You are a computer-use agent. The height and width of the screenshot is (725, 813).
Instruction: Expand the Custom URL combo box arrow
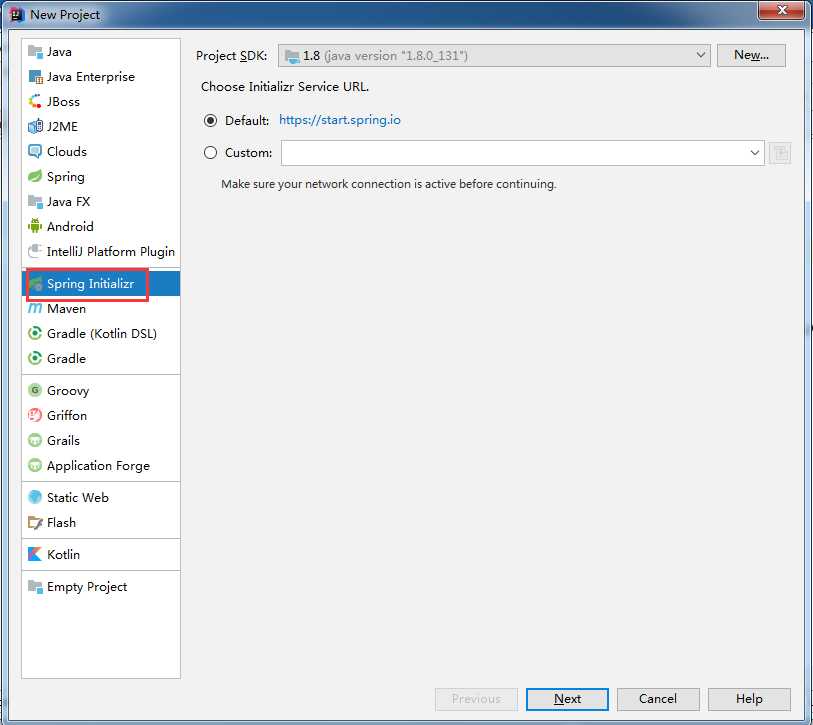pyautogui.click(x=754, y=153)
